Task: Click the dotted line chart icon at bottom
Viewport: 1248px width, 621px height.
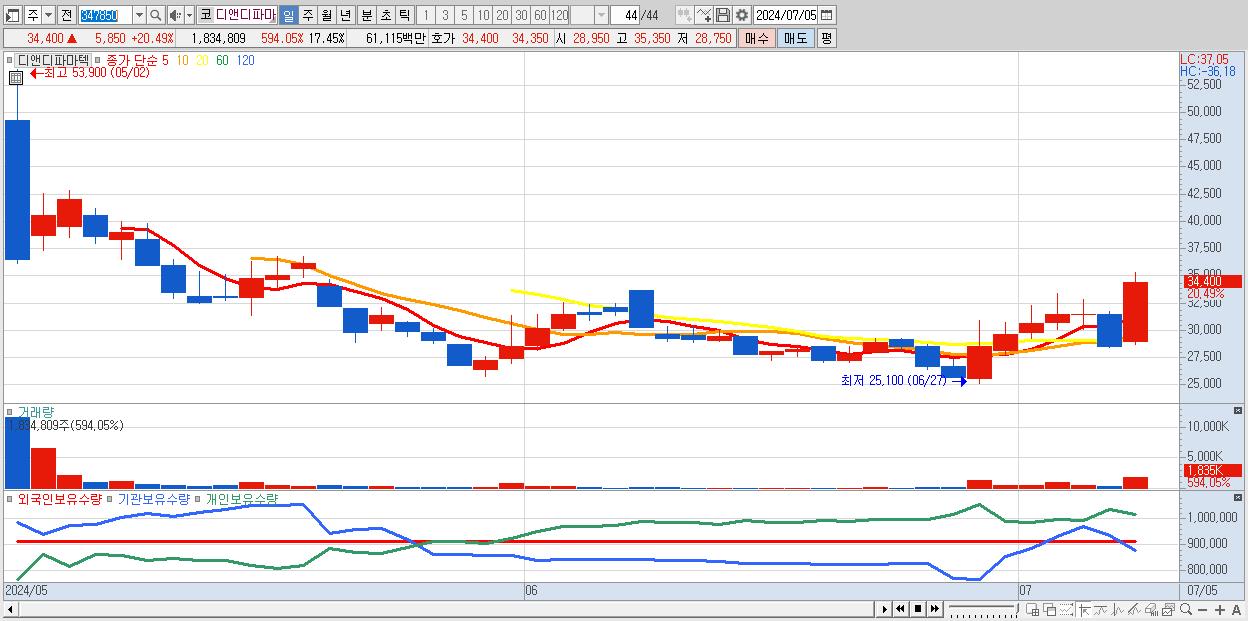Action: 1066,610
